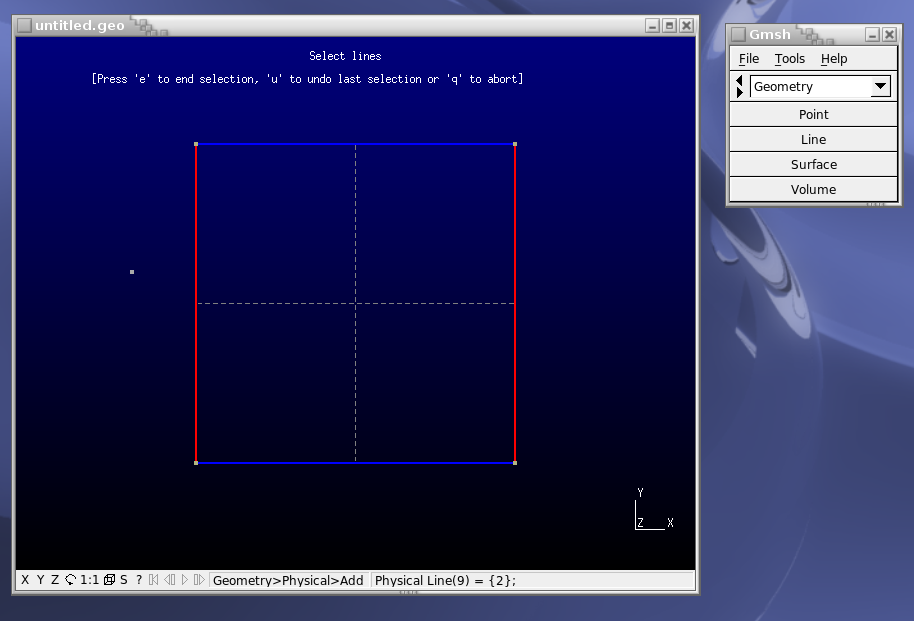Image resolution: width=914 pixels, height=621 pixels.
Task: Click the Surface button
Action: pyautogui.click(x=813, y=165)
